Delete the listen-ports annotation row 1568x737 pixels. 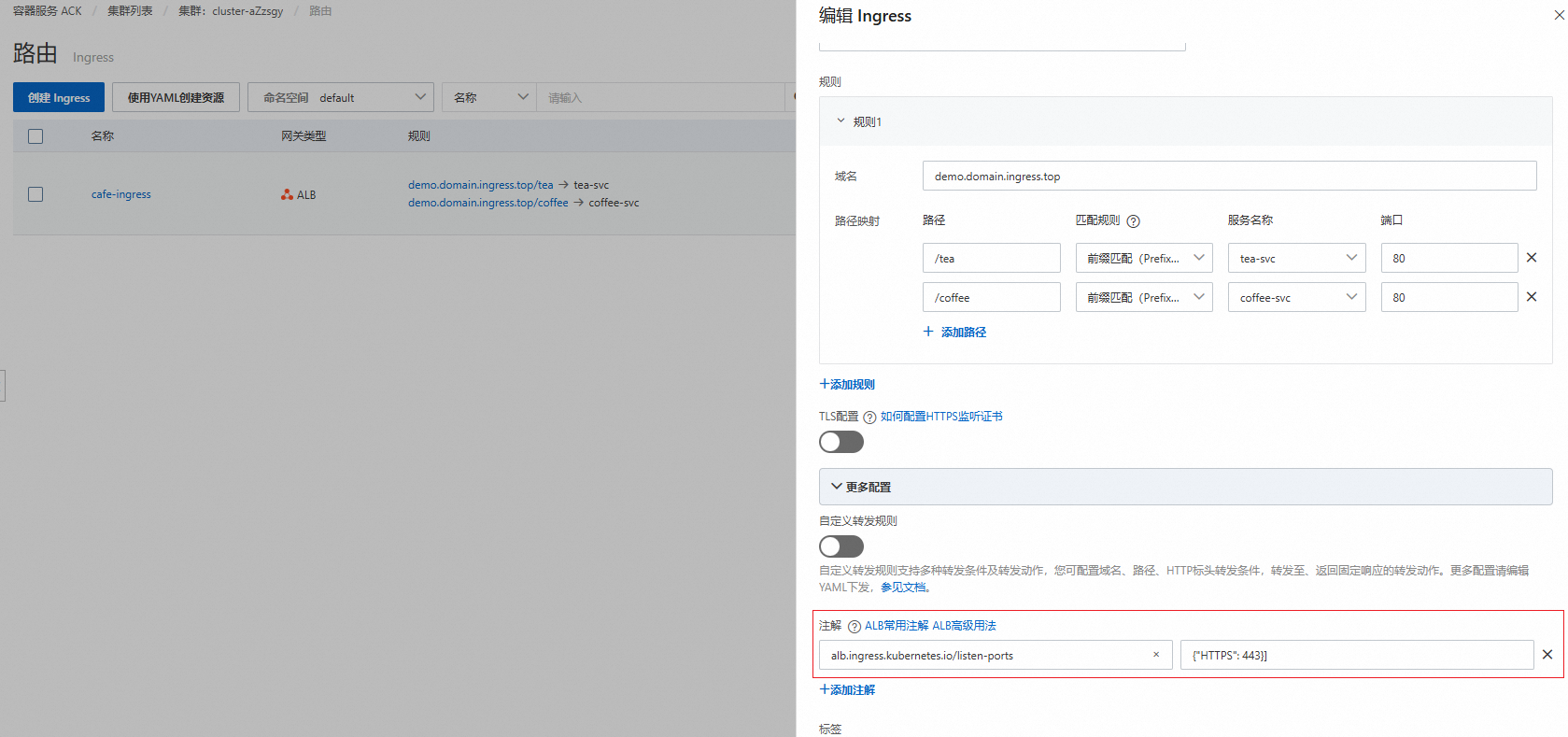[1547, 655]
